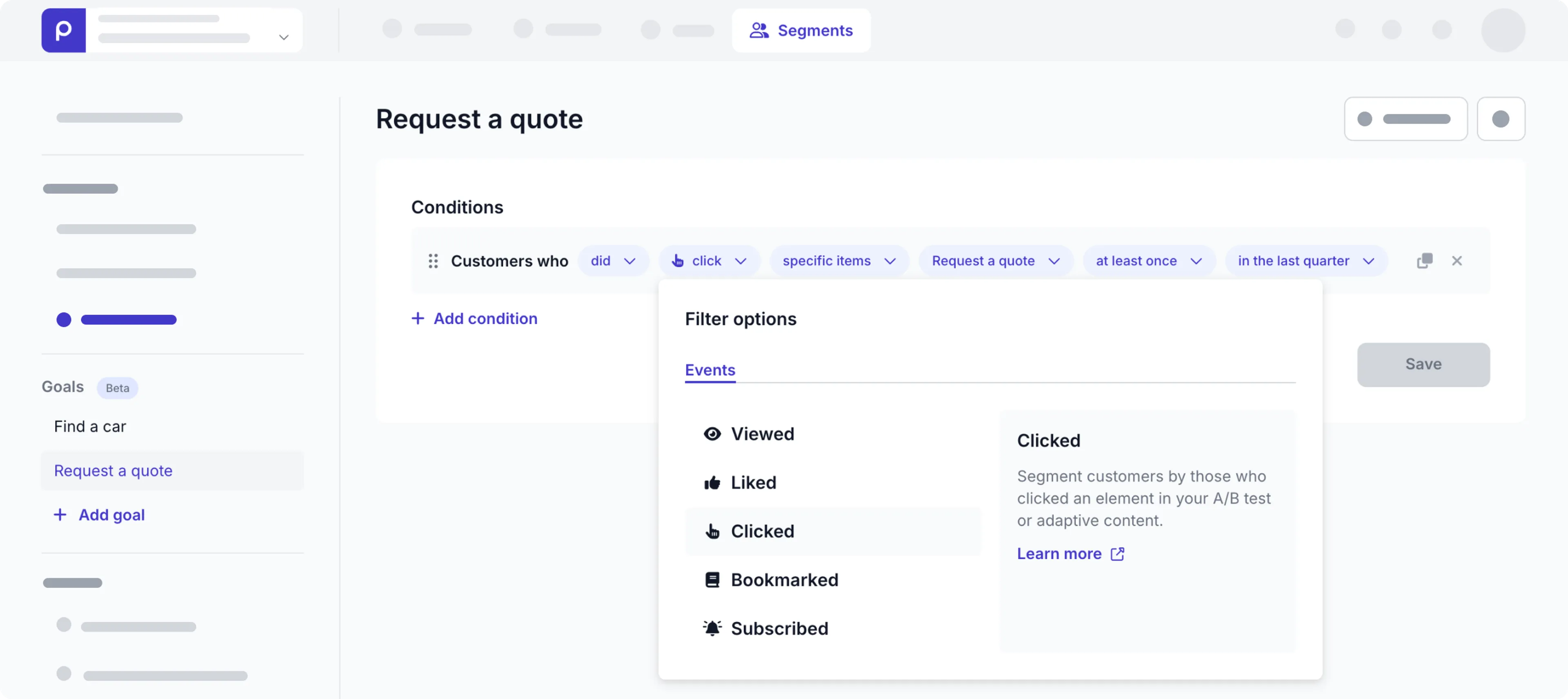
Task: Duplicate the condition with the copy icon
Action: click(1424, 261)
